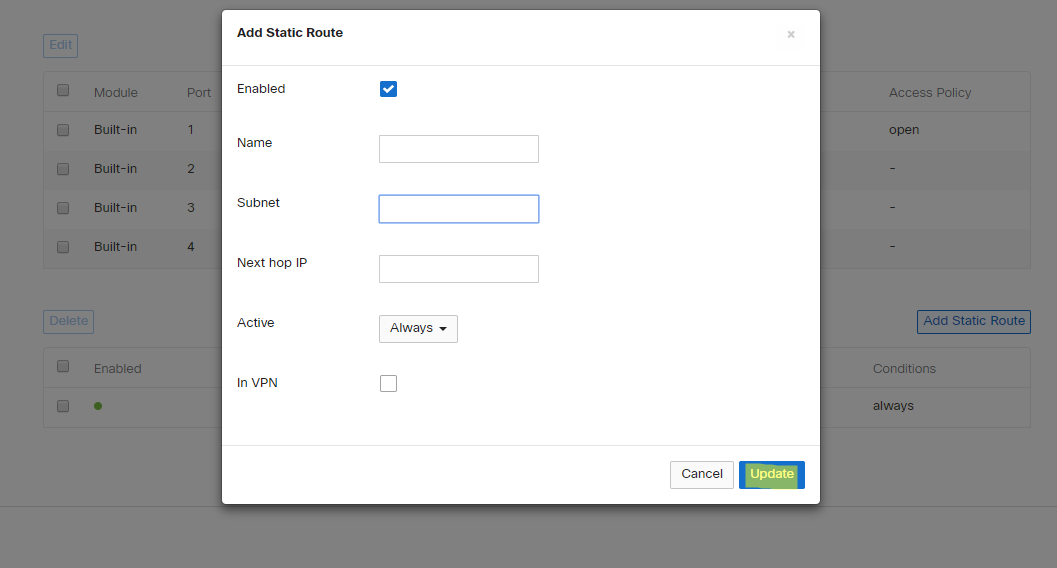Focus the Subnet text field
Screen dimensions: 1057x568
click(x=458, y=209)
